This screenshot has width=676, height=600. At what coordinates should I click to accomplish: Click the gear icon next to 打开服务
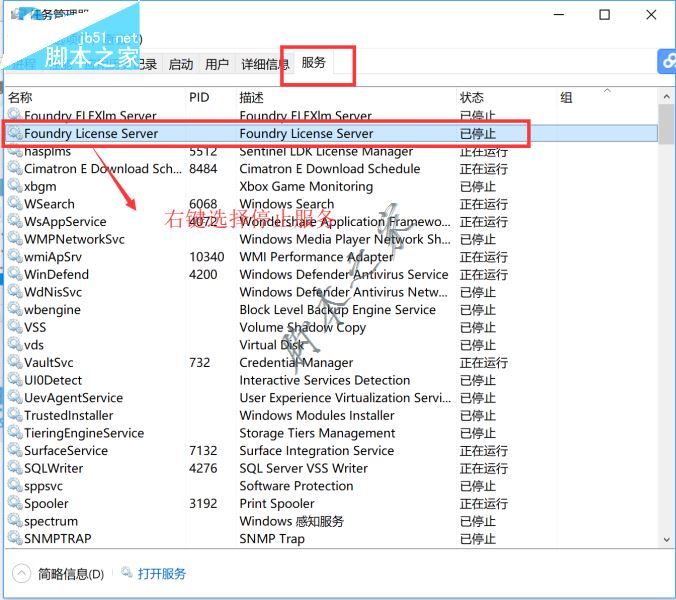[126, 572]
